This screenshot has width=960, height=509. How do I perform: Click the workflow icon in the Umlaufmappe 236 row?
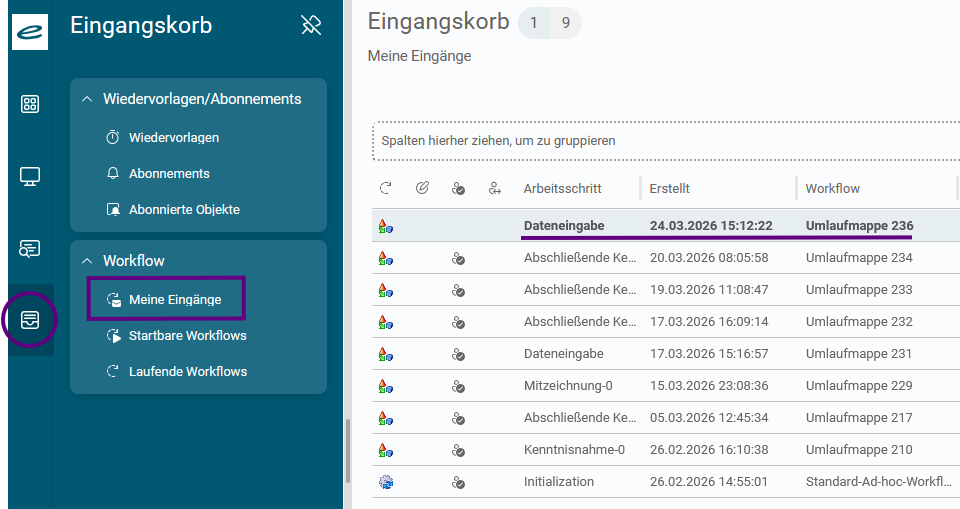tap(386, 226)
